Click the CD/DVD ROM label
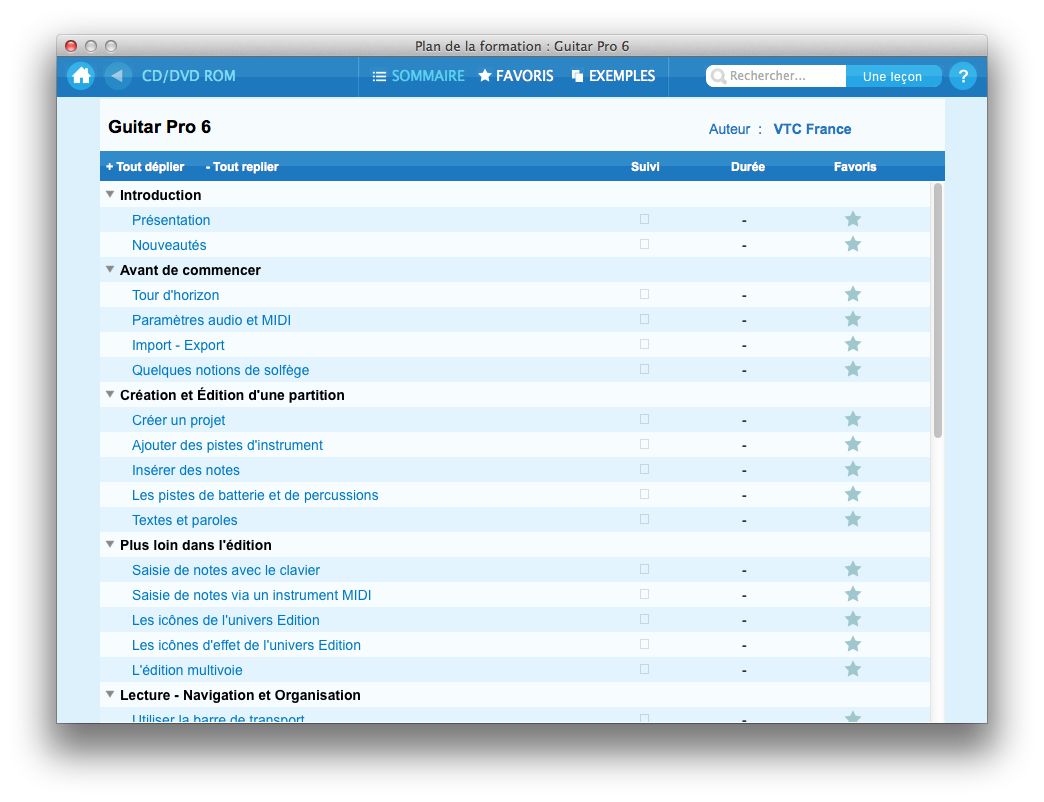 pyautogui.click(x=188, y=76)
